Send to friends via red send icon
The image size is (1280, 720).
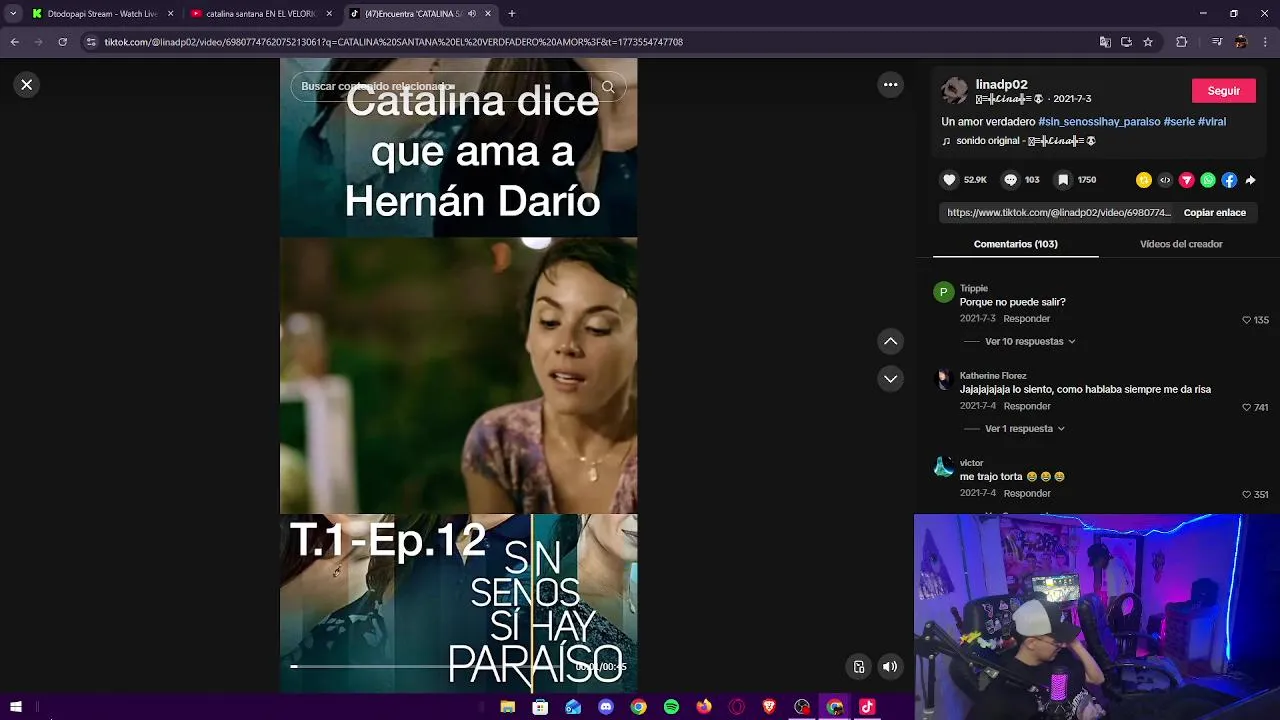(1187, 180)
